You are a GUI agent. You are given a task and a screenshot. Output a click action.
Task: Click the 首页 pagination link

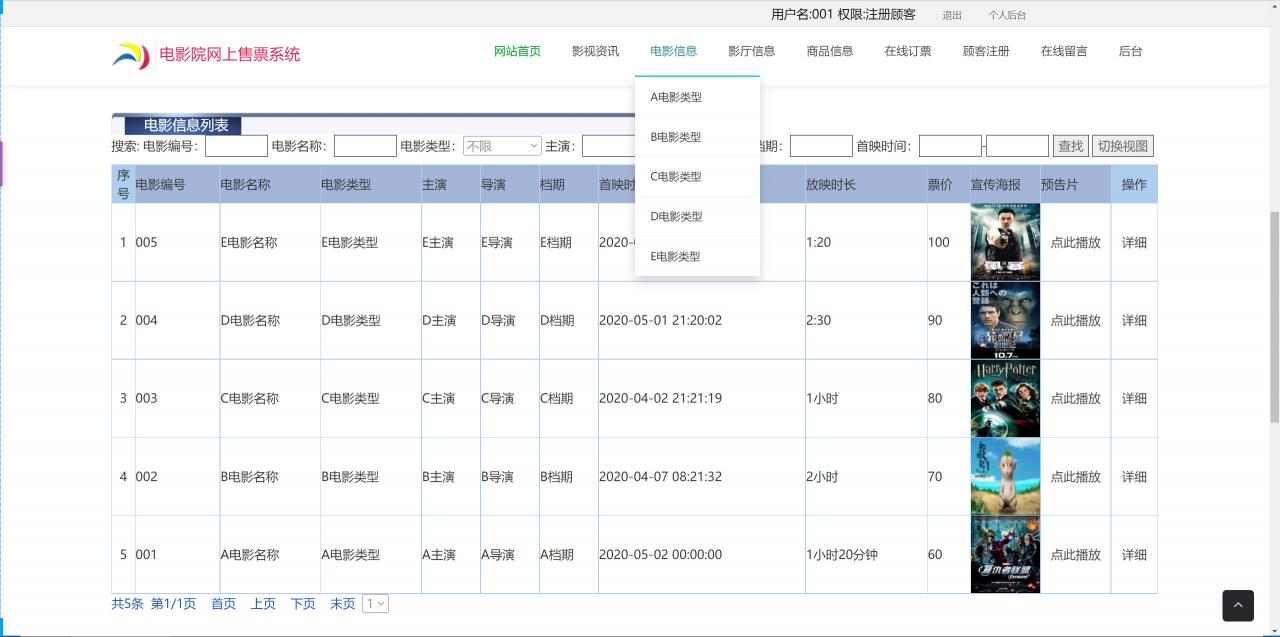click(x=223, y=603)
